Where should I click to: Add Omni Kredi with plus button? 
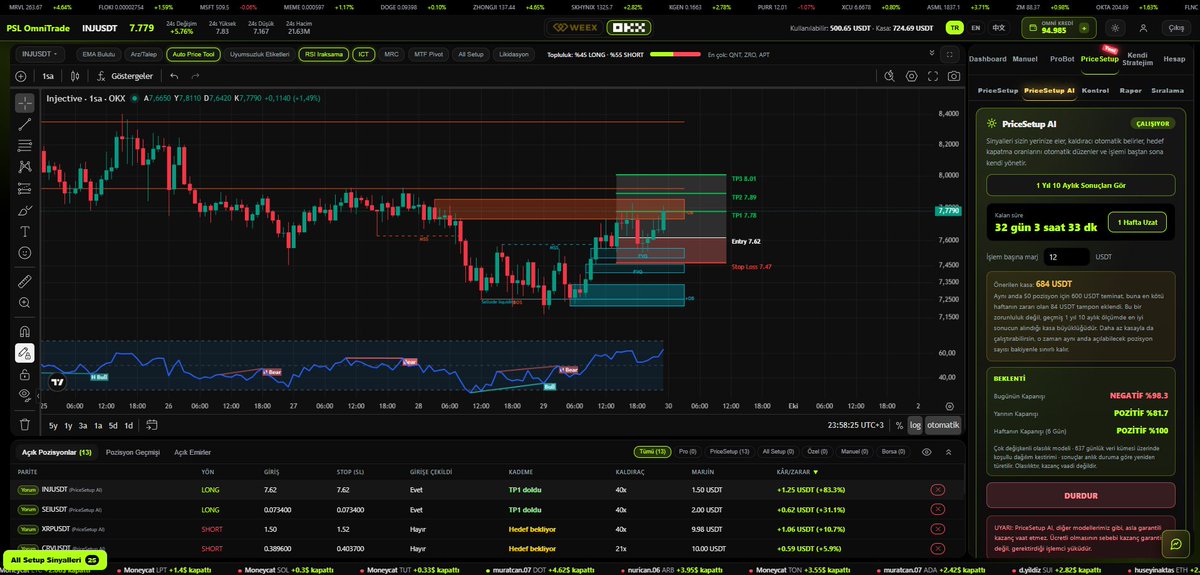tap(1085, 28)
